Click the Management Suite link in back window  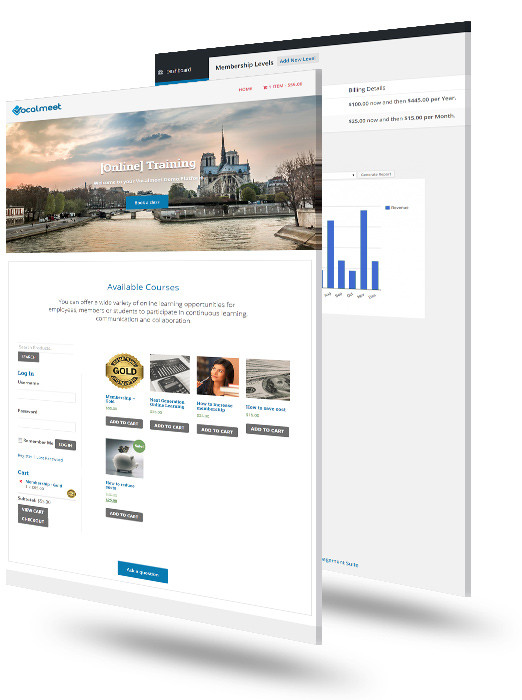340,562
